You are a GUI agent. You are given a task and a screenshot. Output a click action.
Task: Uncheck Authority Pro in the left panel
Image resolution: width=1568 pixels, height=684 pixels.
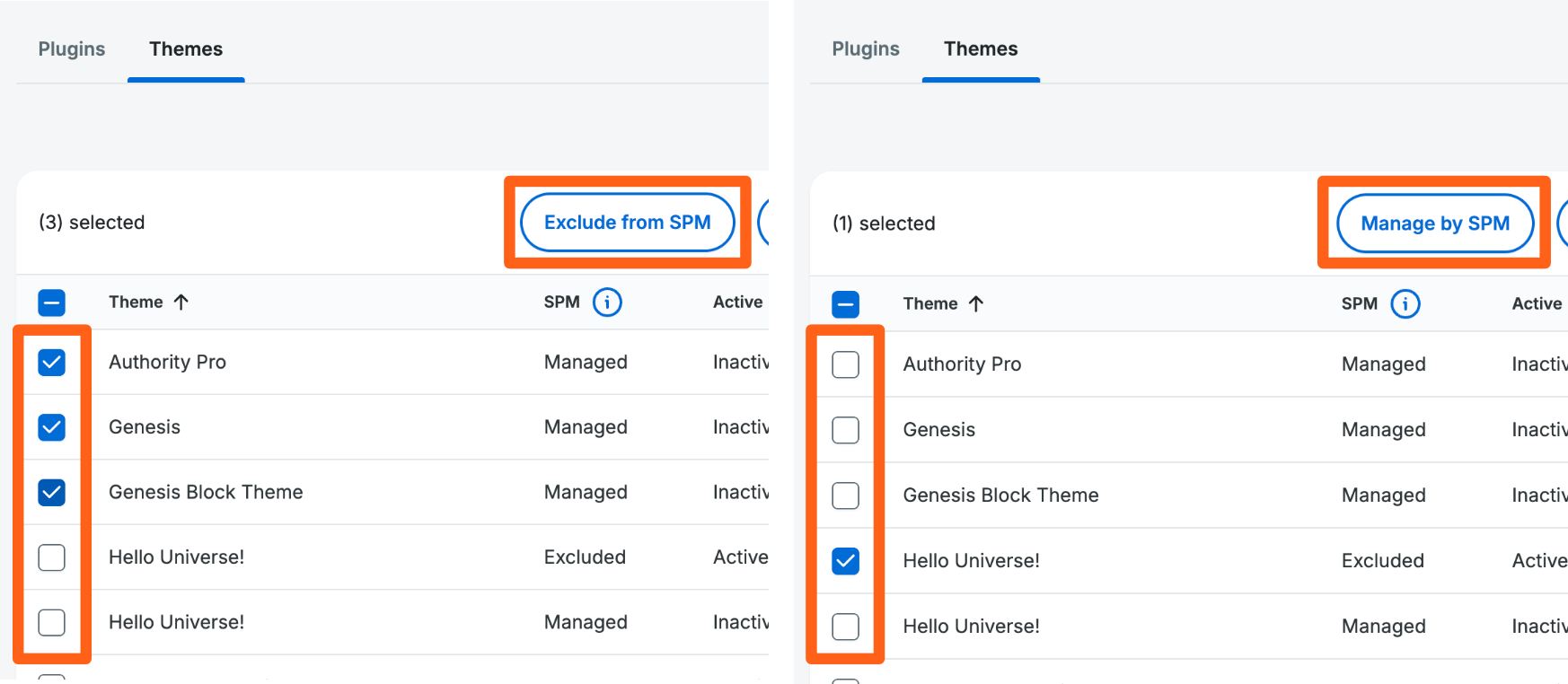click(52, 363)
